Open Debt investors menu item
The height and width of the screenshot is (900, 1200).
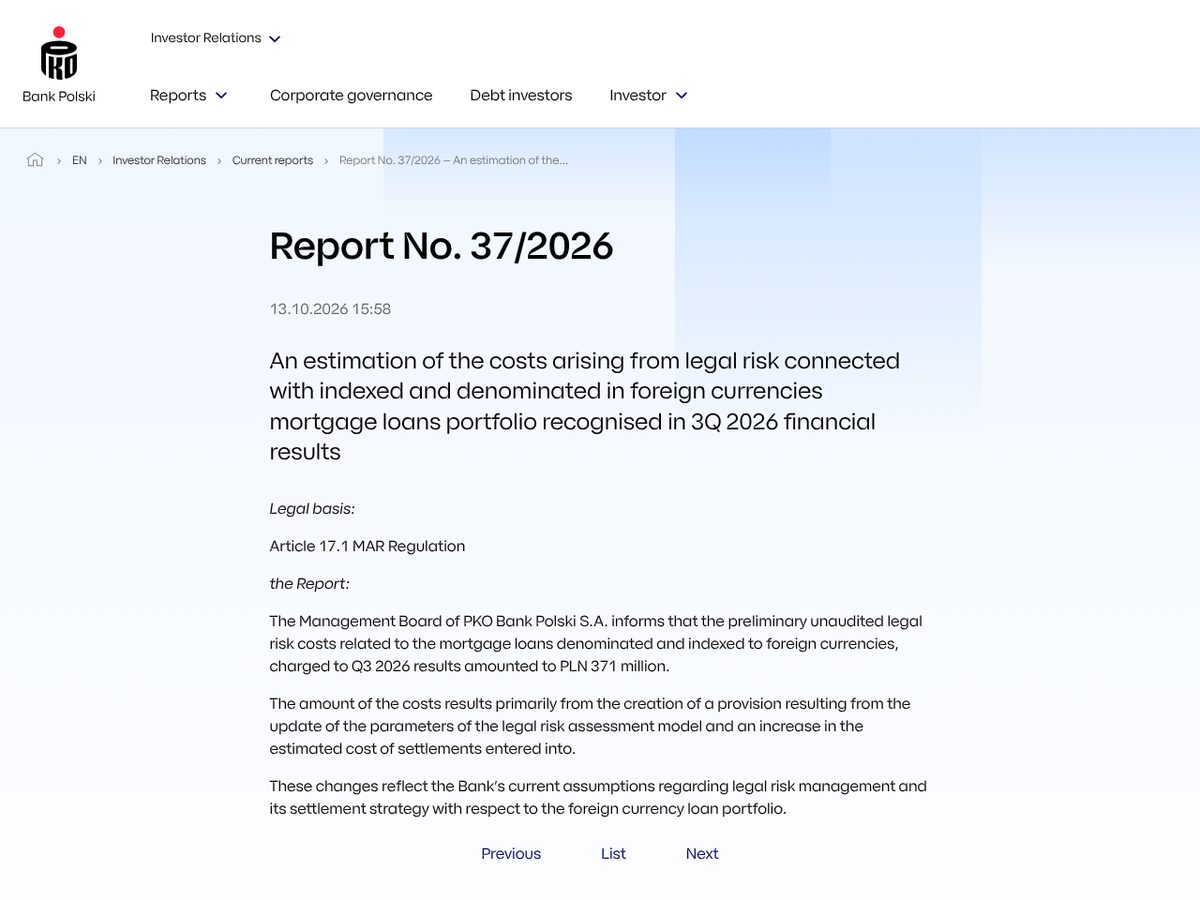click(521, 96)
